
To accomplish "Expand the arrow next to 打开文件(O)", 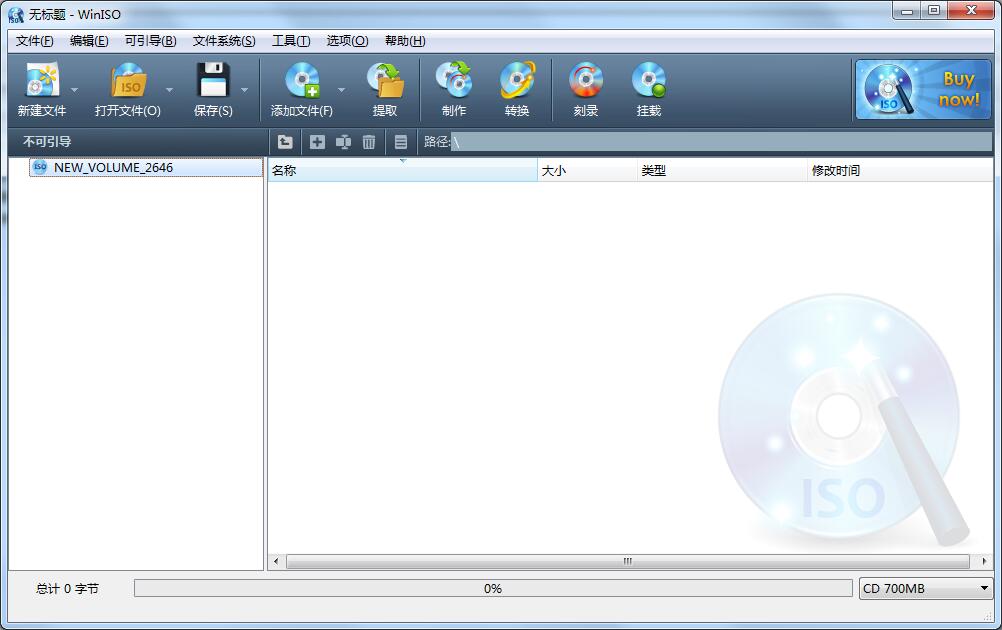I will click(169, 90).
